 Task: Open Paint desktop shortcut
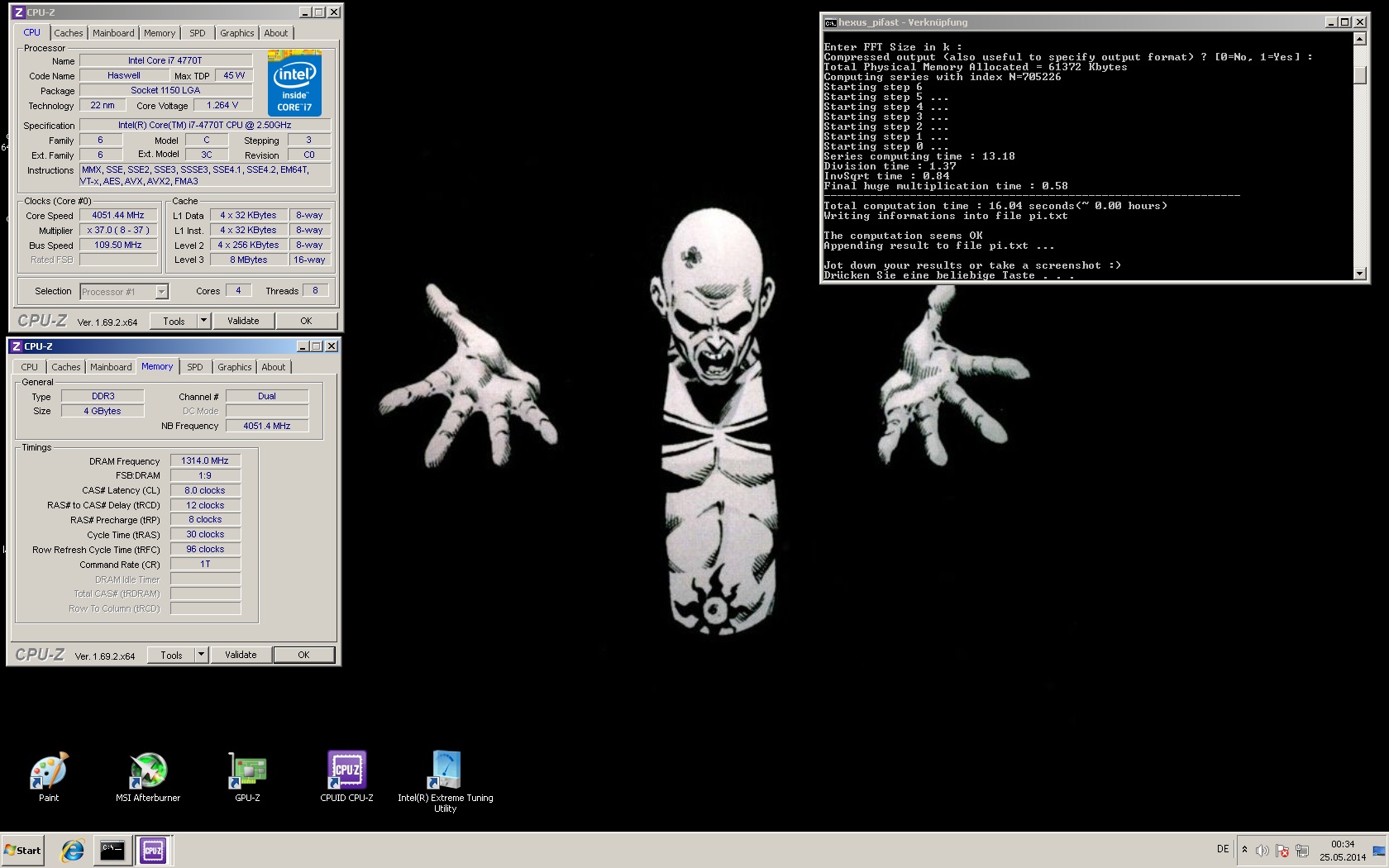pyautogui.click(x=49, y=777)
